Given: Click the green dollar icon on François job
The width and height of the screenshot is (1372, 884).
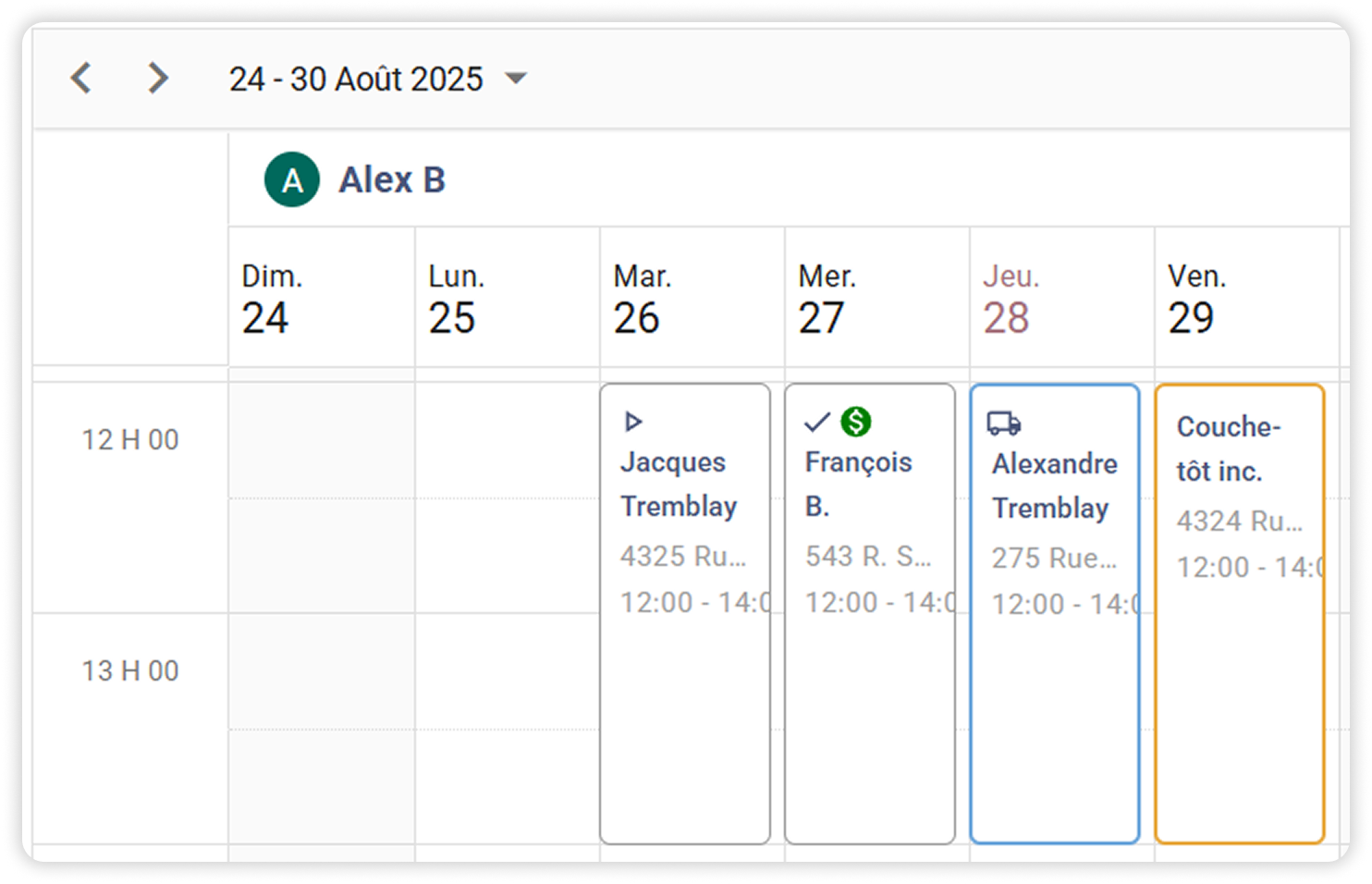Looking at the screenshot, I should tap(856, 422).
